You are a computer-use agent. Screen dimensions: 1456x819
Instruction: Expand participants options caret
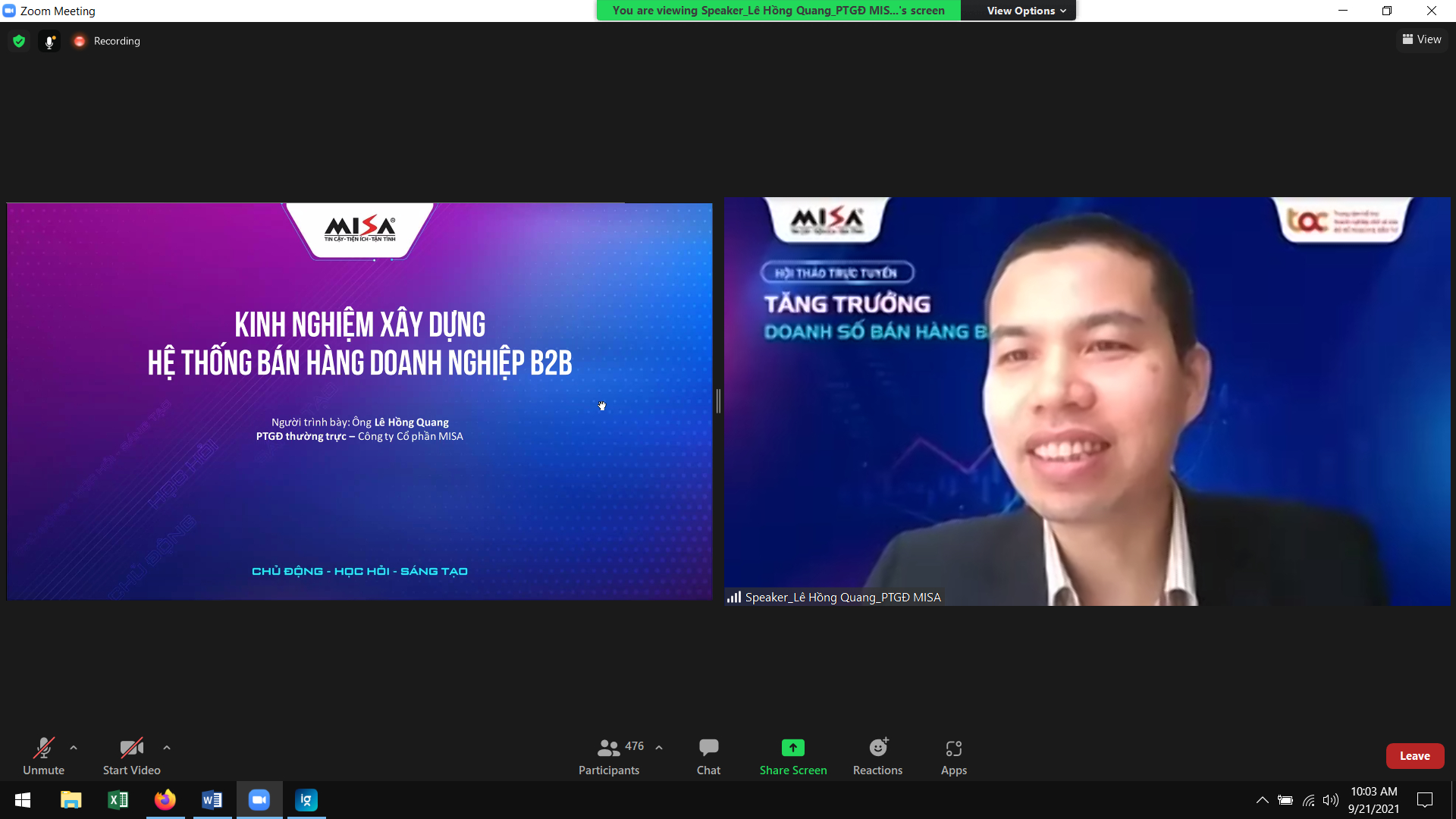click(x=659, y=748)
